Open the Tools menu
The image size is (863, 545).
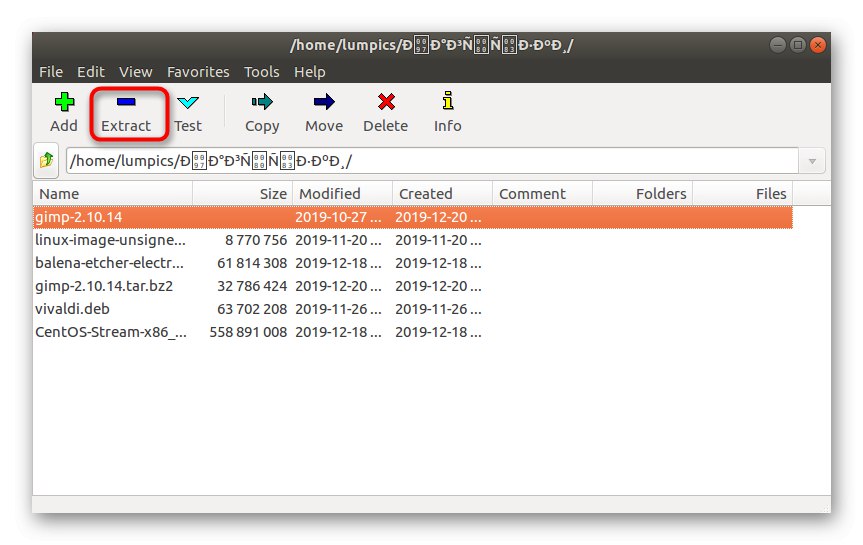tap(261, 72)
